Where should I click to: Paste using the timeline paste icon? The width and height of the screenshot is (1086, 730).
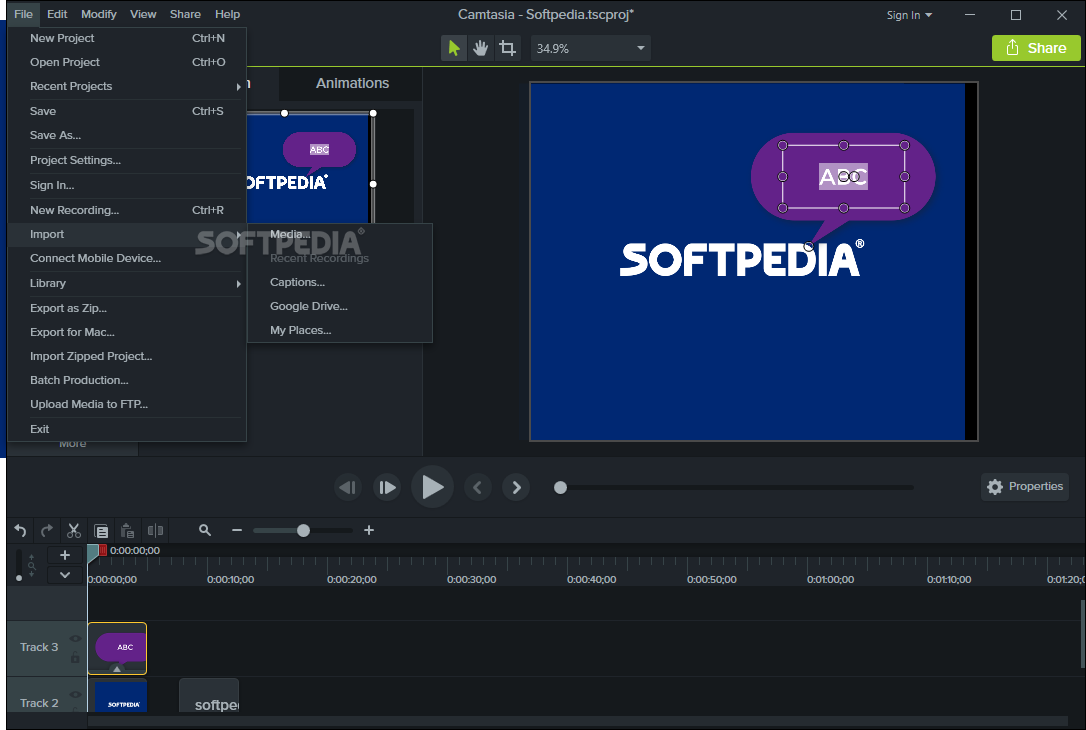point(127,531)
